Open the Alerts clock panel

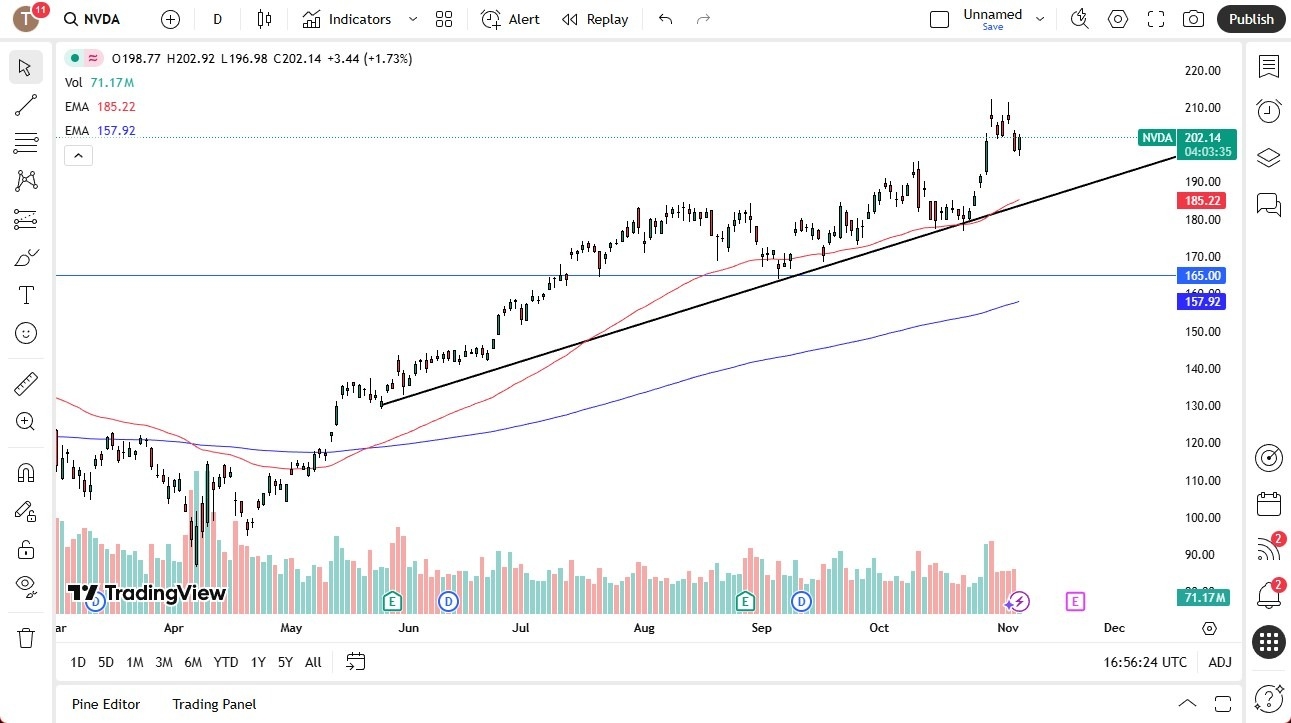pyautogui.click(x=1268, y=110)
